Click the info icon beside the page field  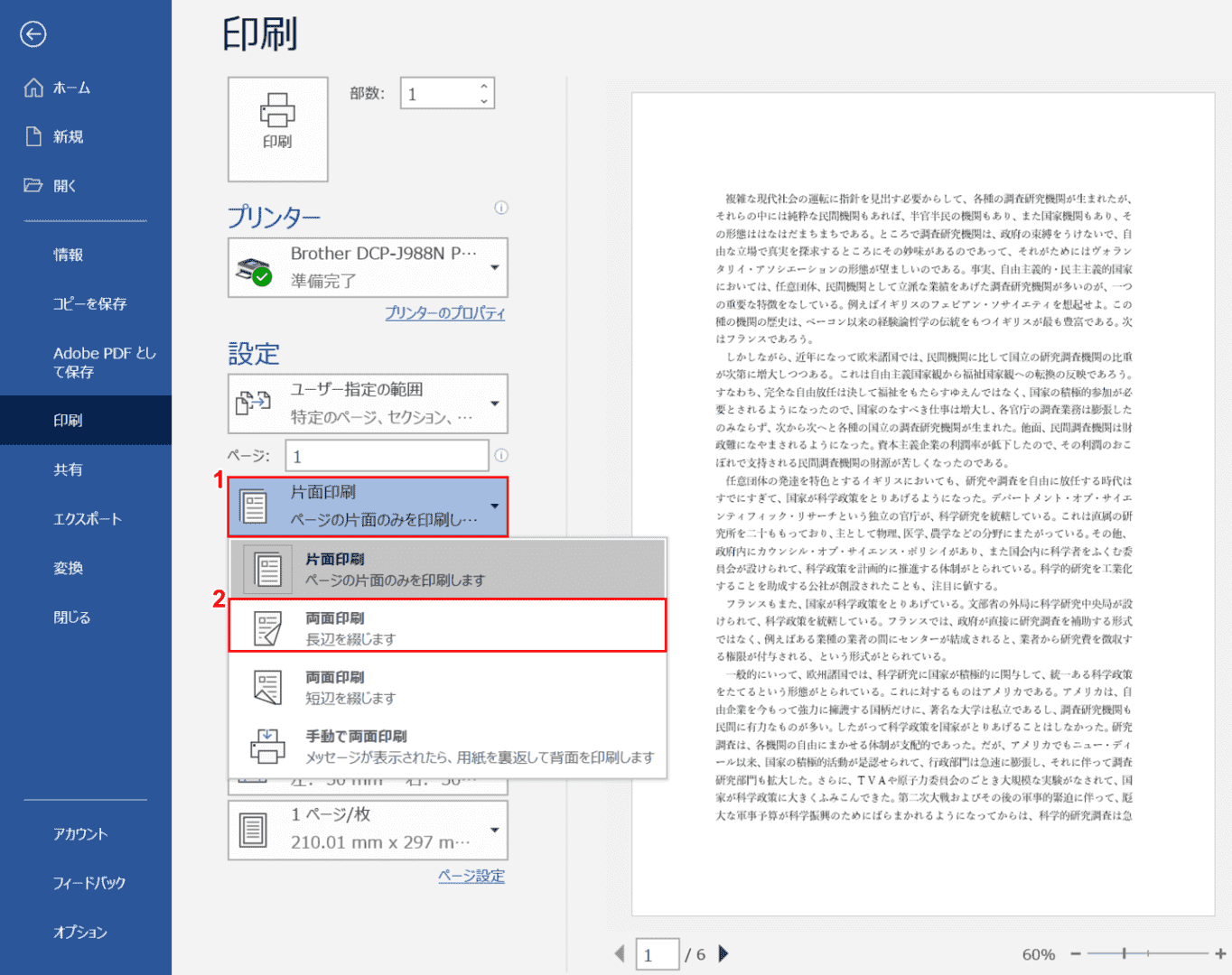[x=501, y=456]
